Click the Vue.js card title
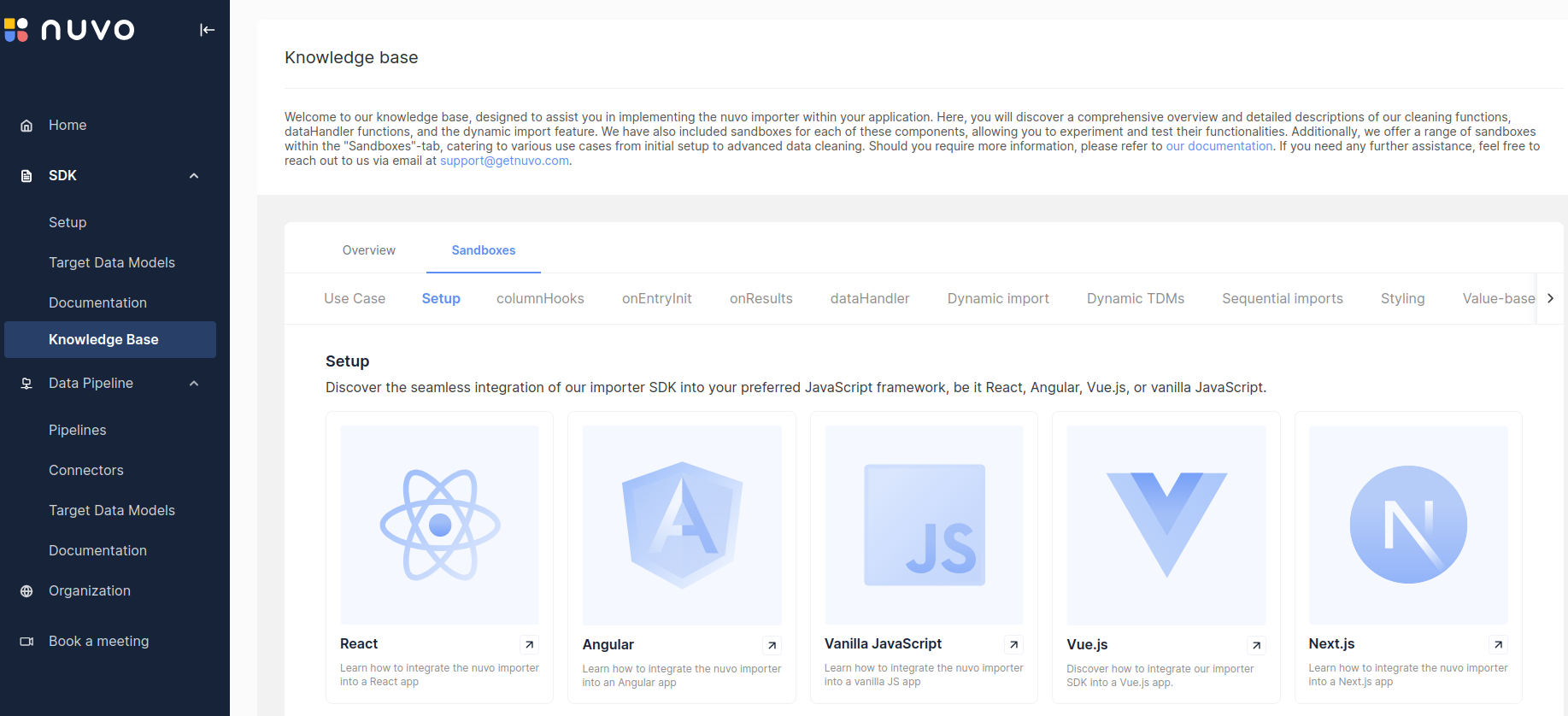 [1087, 644]
